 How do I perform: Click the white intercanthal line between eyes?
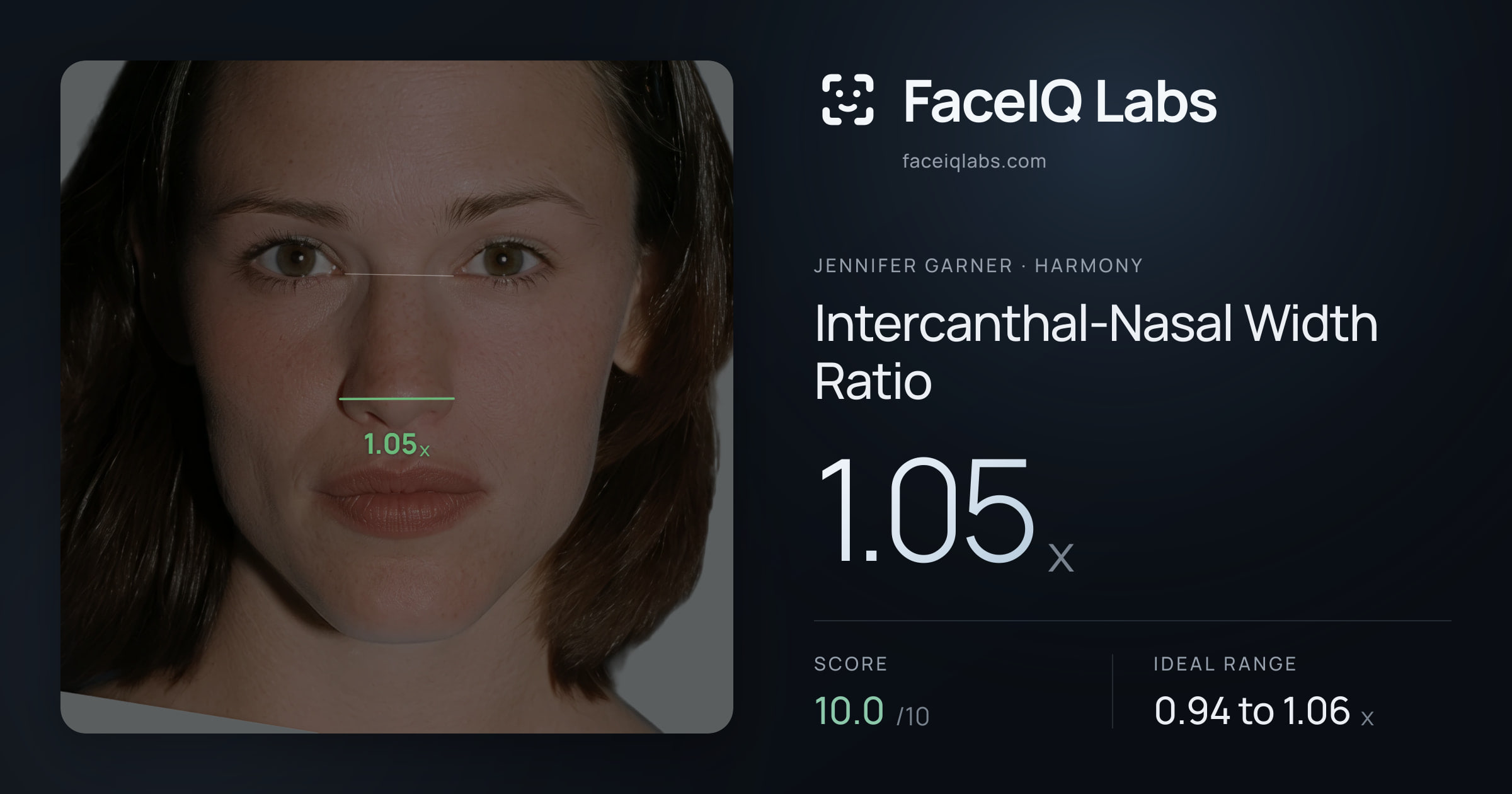[398, 275]
